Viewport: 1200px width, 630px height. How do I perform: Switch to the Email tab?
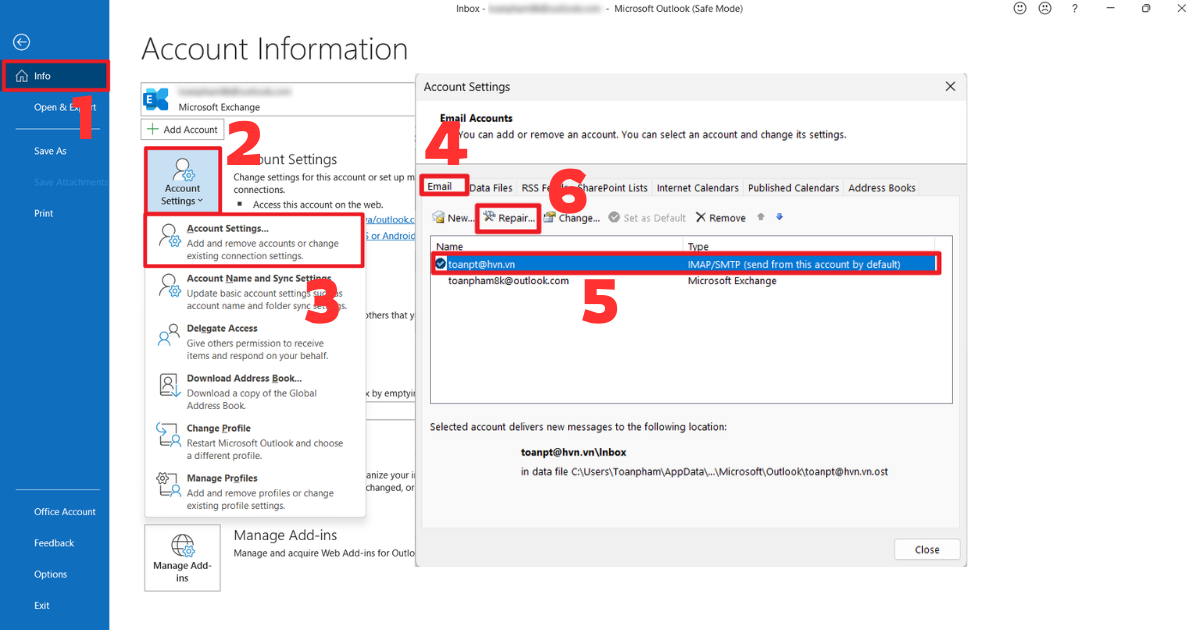440,187
